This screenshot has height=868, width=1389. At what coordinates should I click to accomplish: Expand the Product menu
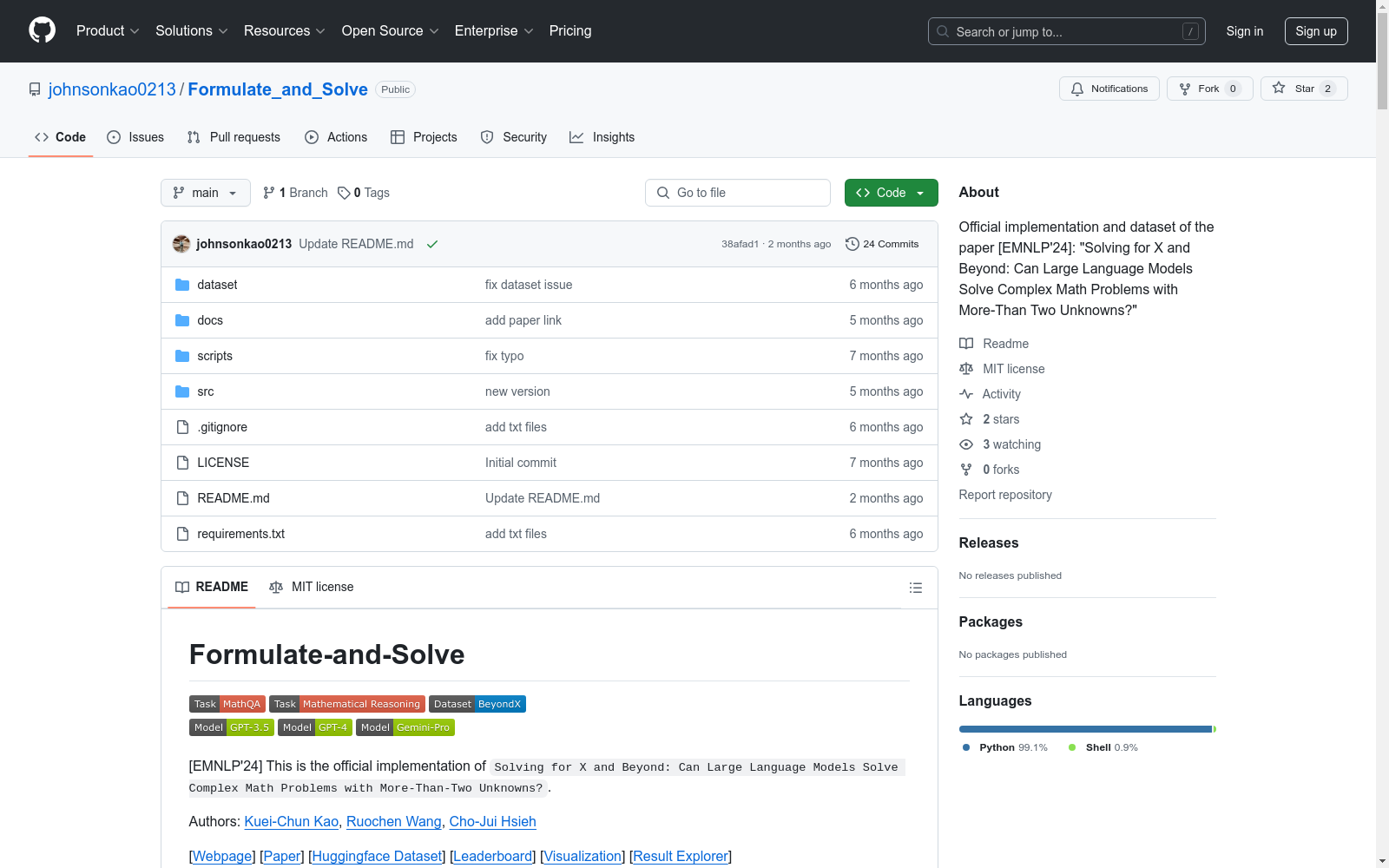point(108,31)
